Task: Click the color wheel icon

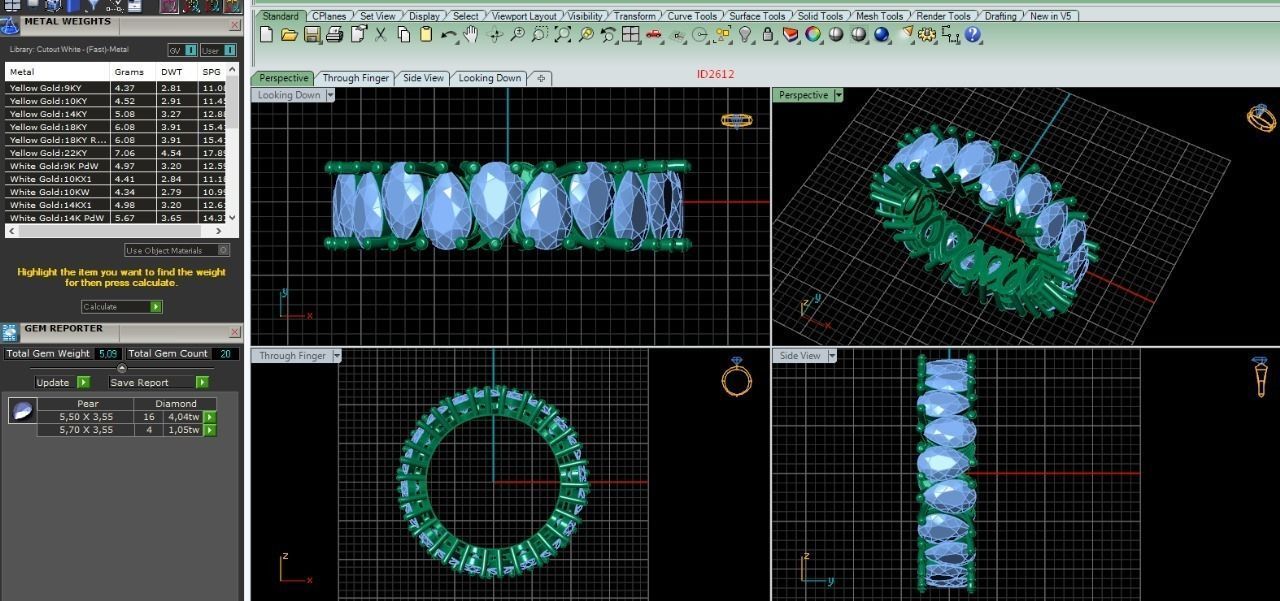Action: pyautogui.click(x=813, y=35)
